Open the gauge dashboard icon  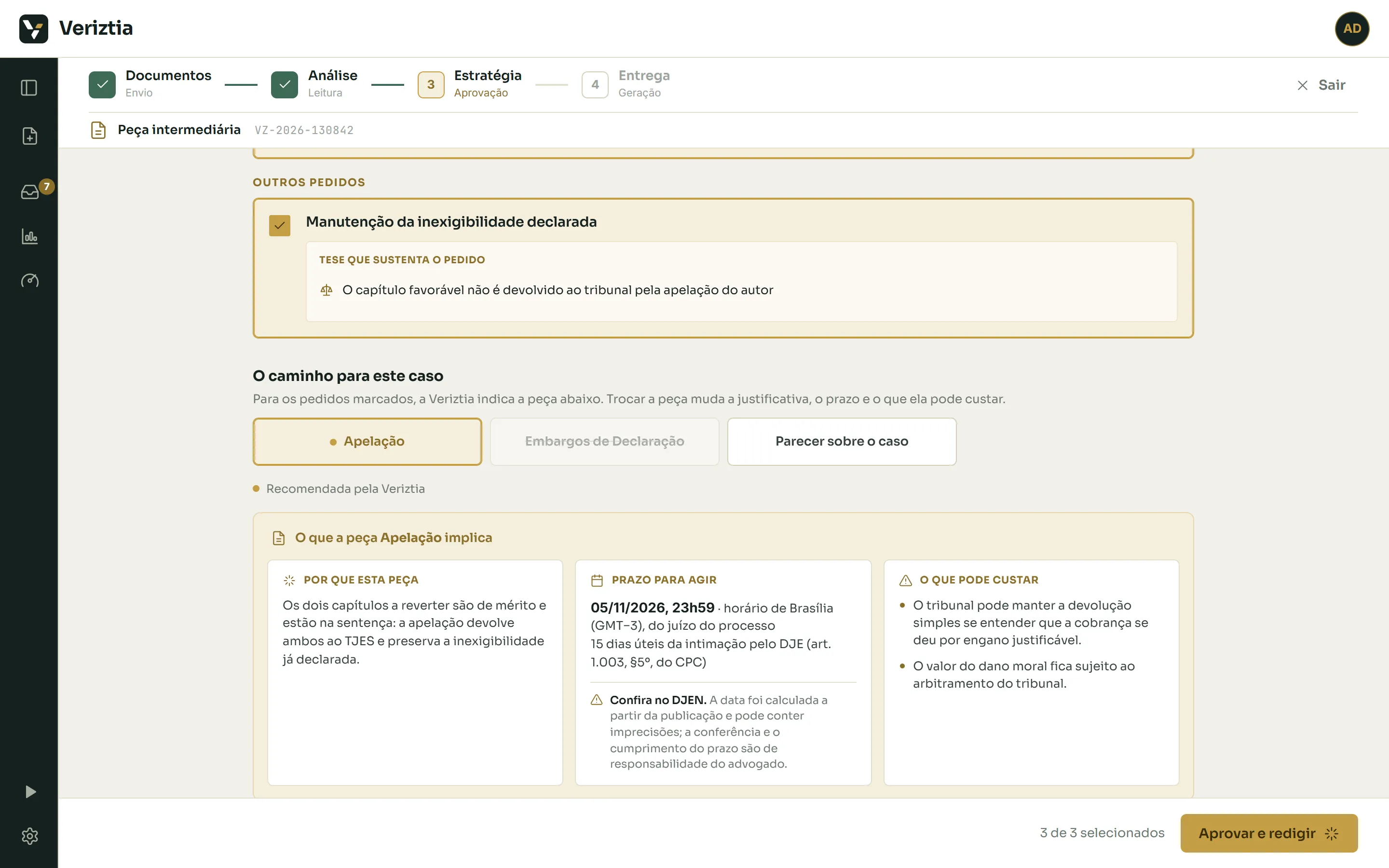pos(29,280)
